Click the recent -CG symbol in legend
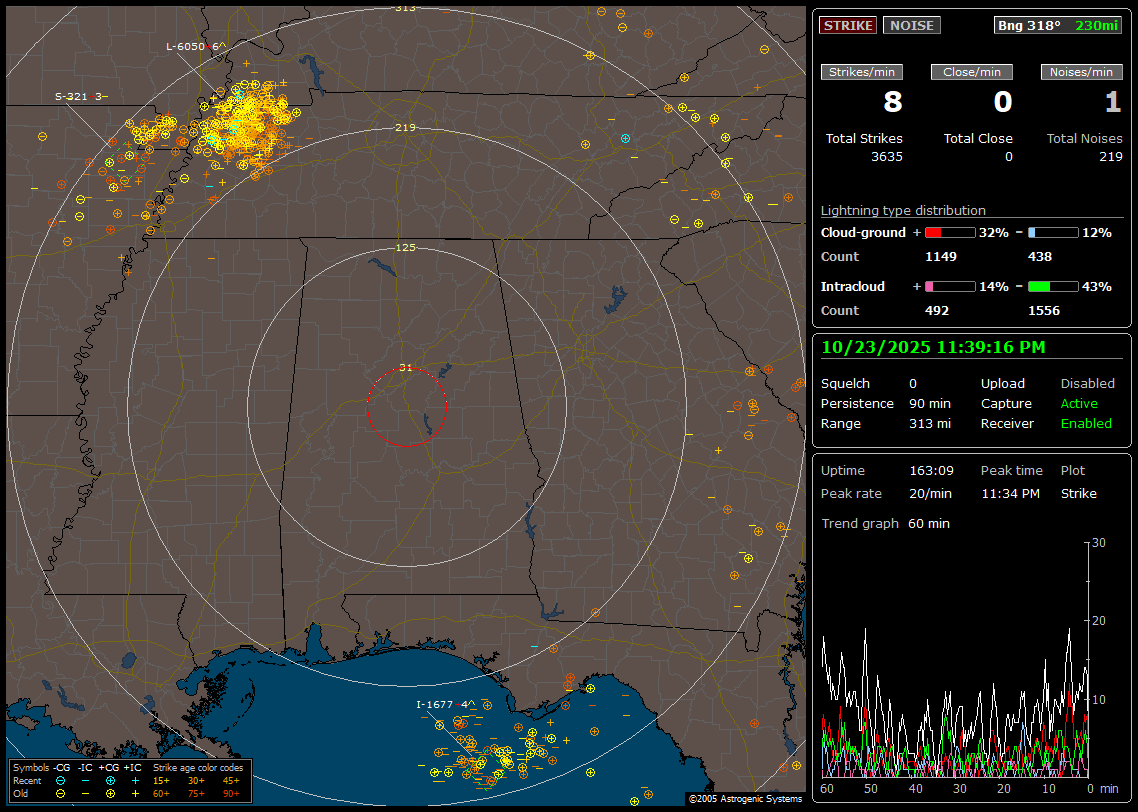This screenshot has width=1138, height=812. (x=61, y=780)
